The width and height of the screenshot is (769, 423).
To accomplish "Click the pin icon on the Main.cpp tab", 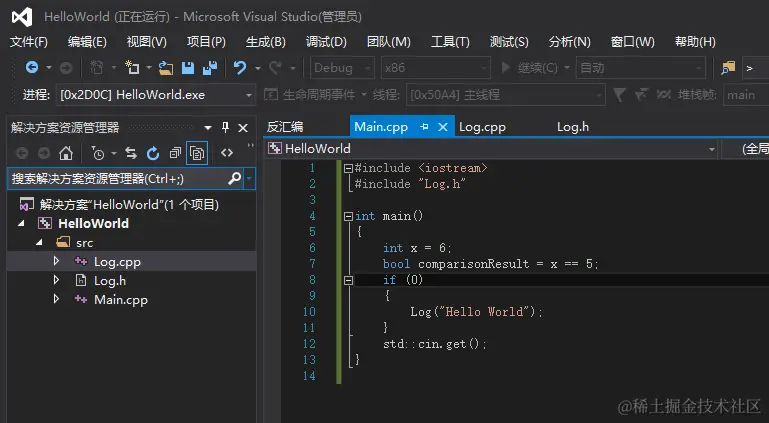I will tap(424, 127).
